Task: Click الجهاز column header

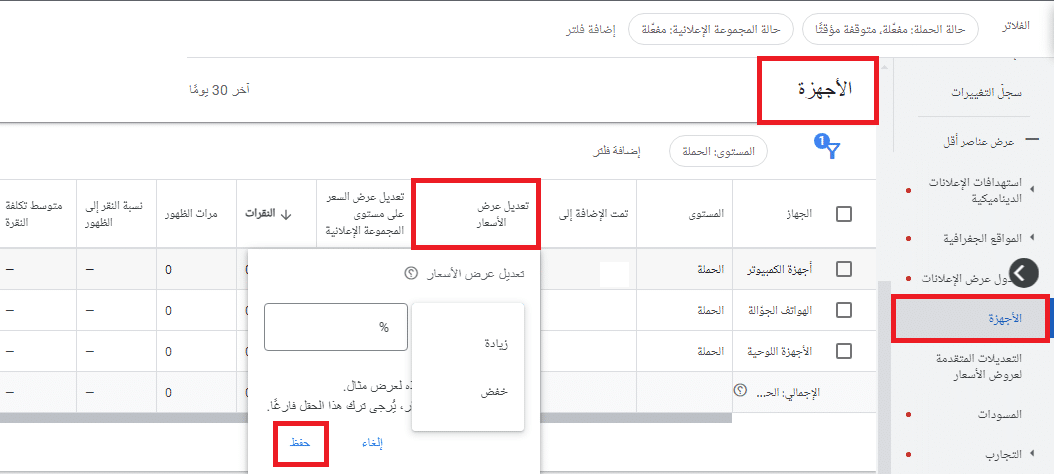Action: tap(801, 214)
